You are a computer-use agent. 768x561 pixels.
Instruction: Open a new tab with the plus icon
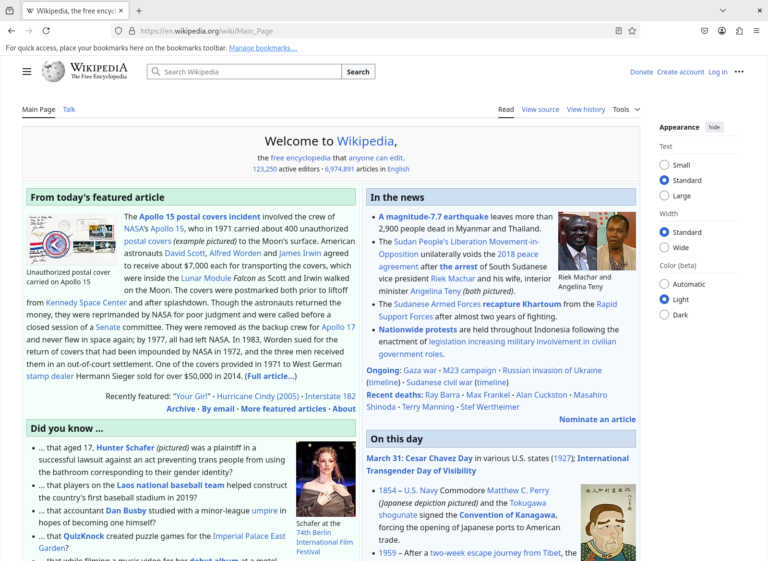[x=139, y=11]
